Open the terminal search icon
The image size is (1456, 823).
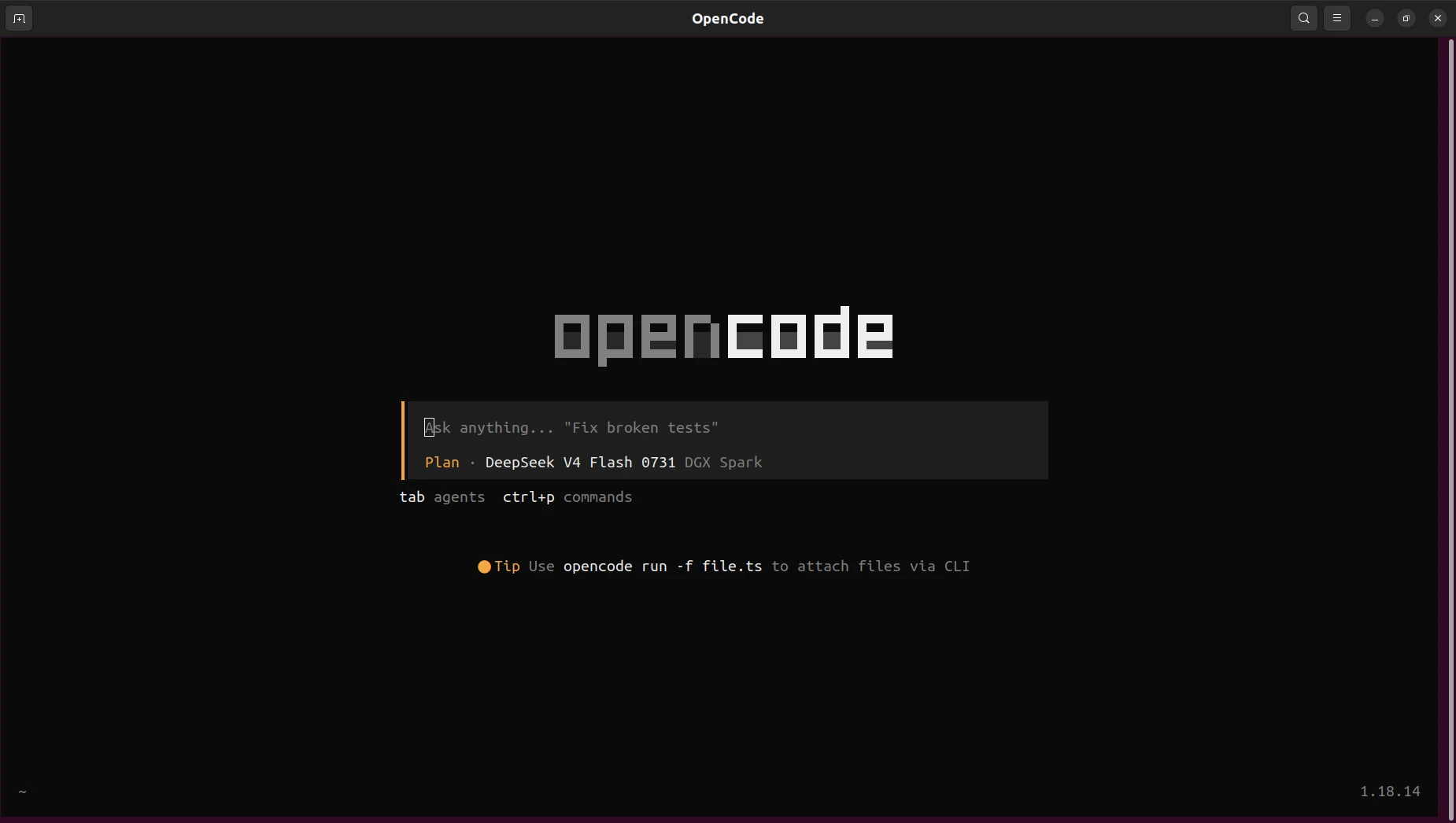[1304, 18]
